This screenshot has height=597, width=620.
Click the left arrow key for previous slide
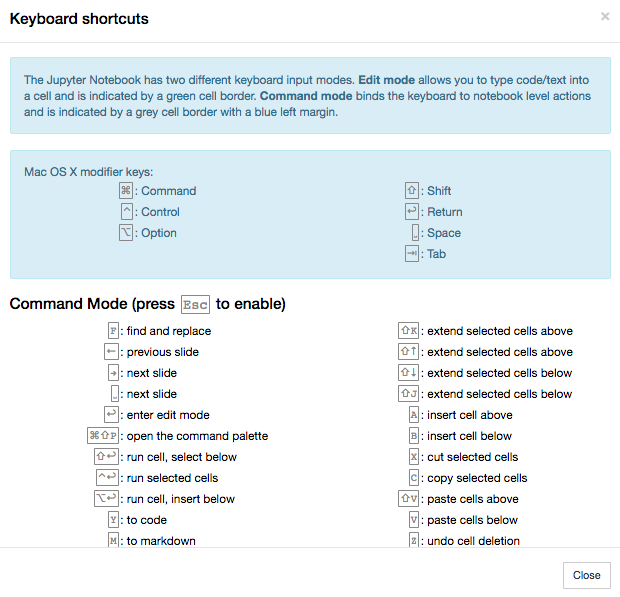pyautogui.click(x=112, y=352)
